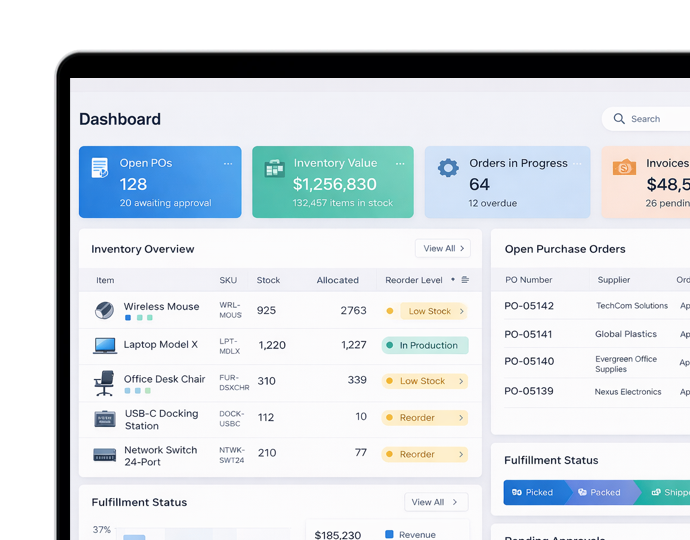Screen dimensions: 690x540
Task: Click the stock value 1,220
Action: (x=272, y=345)
